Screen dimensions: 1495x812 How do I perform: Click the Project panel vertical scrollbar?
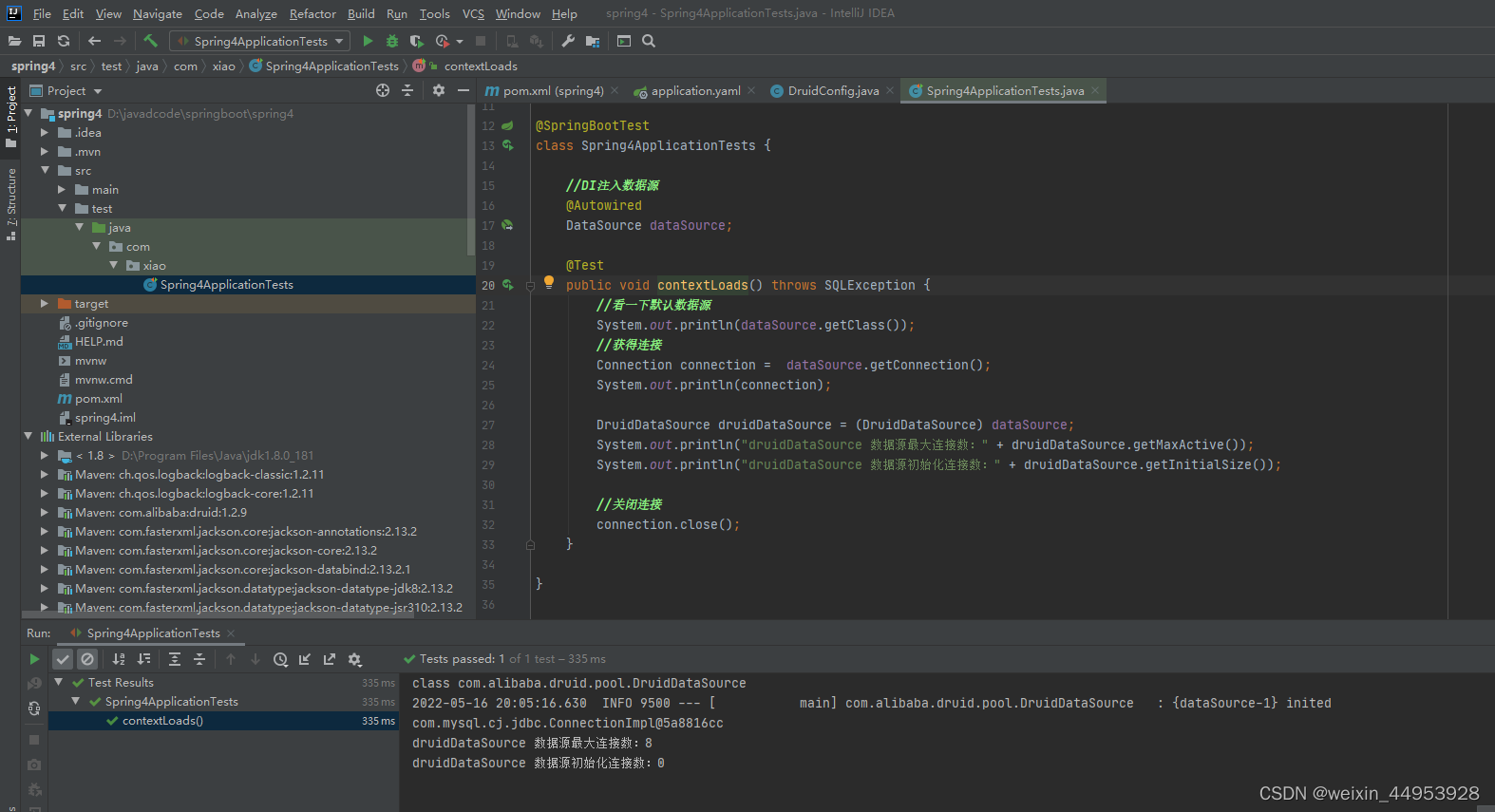(x=471, y=180)
